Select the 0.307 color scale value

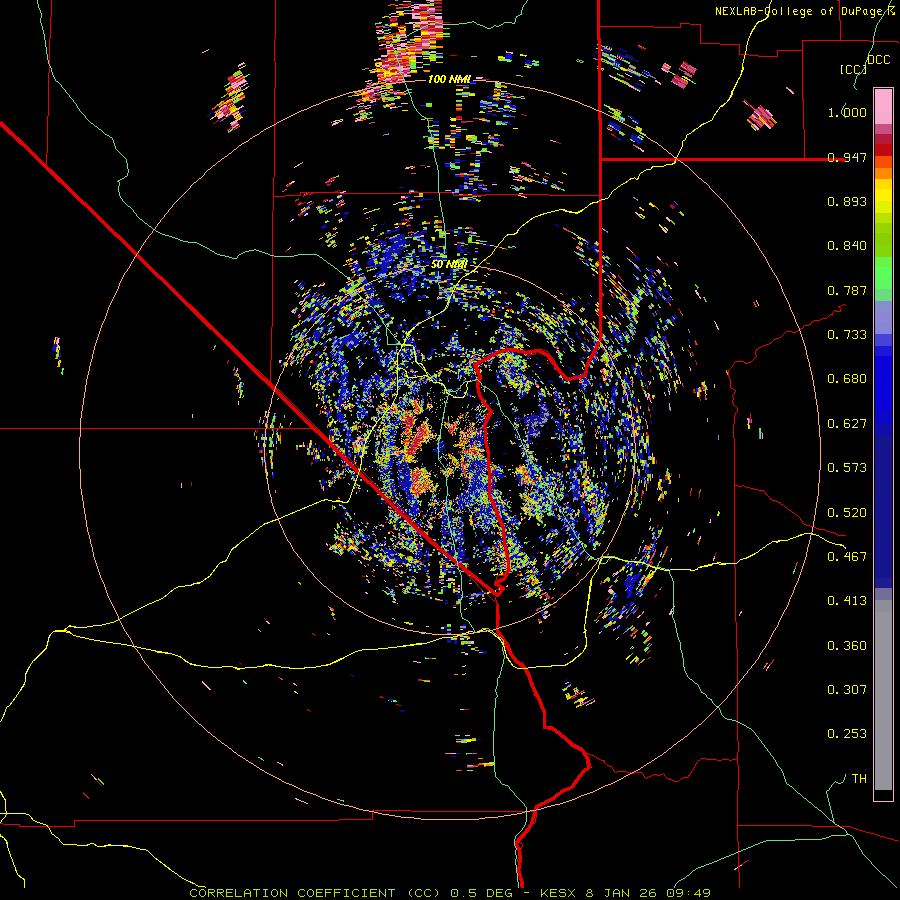point(847,690)
